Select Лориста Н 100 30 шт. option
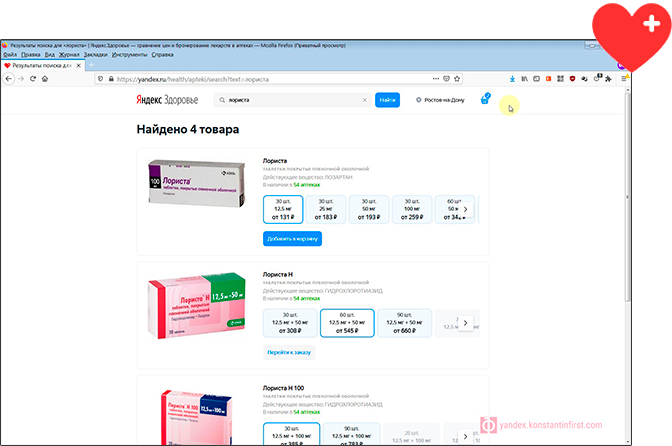Screen dimensions: 672x446 291,434
